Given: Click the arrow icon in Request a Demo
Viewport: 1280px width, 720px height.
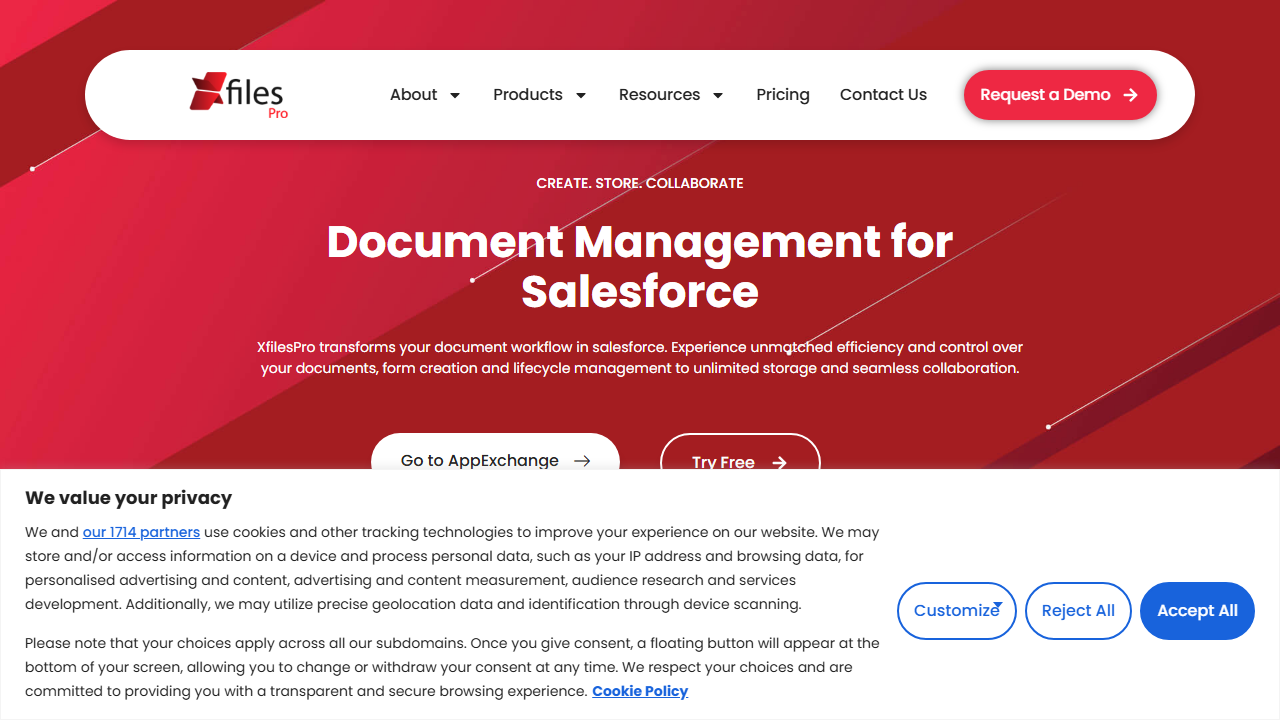Looking at the screenshot, I should tap(1131, 95).
